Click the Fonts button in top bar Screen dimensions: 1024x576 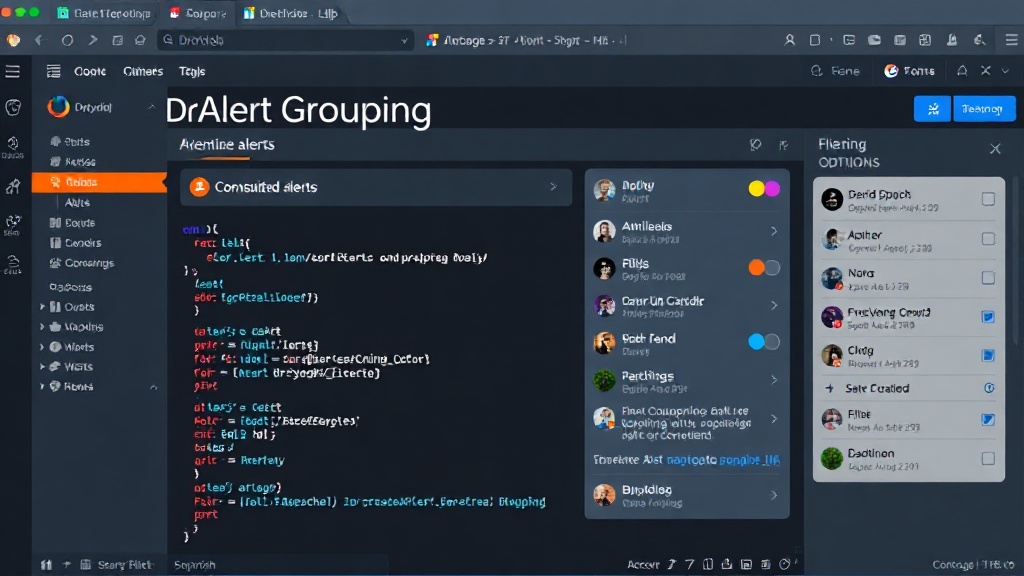coord(909,71)
